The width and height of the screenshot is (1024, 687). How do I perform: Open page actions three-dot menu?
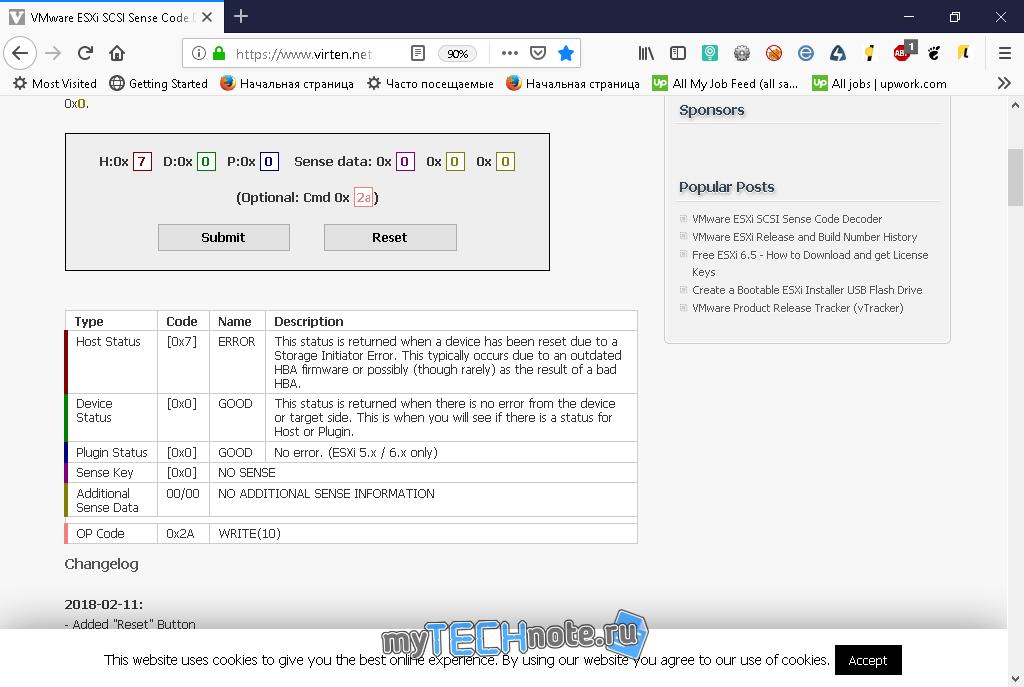(x=509, y=53)
